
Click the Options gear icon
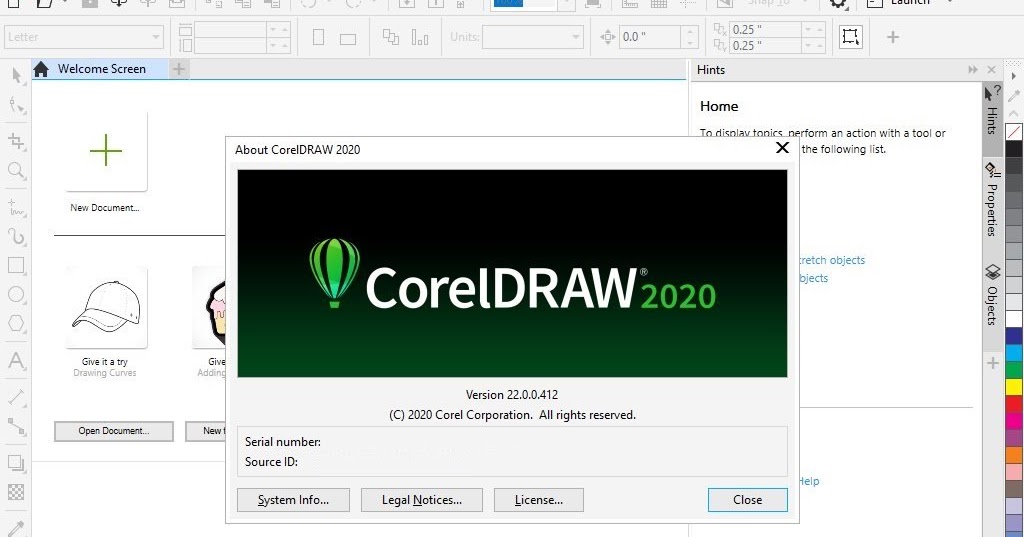click(x=838, y=4)
